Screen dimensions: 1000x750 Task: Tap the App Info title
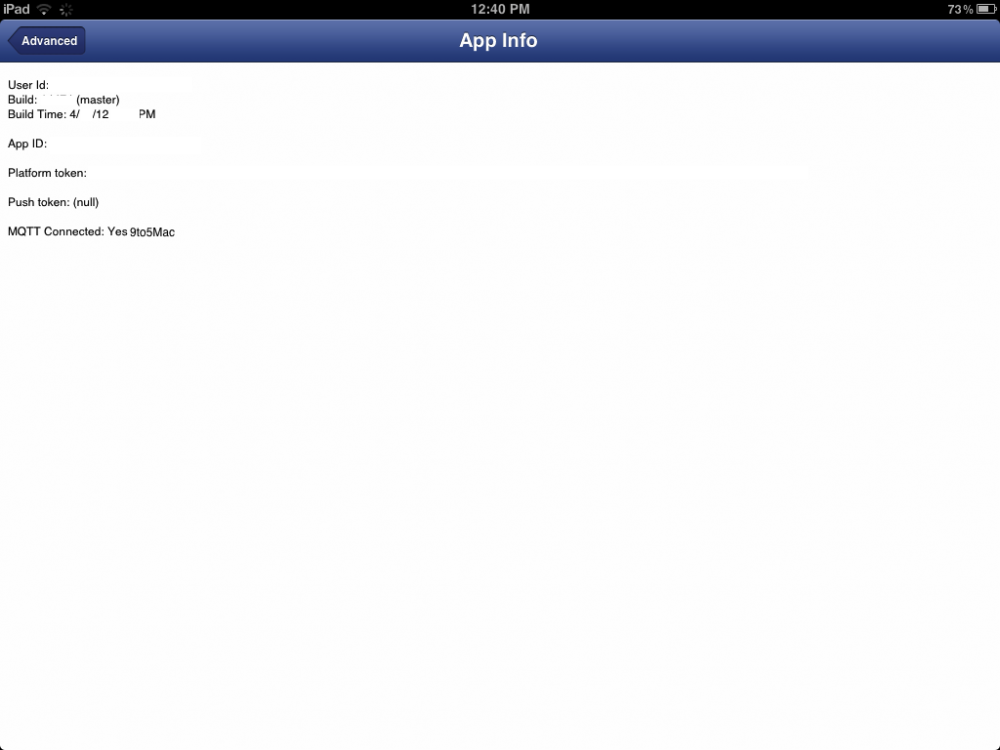click(498, 40)
